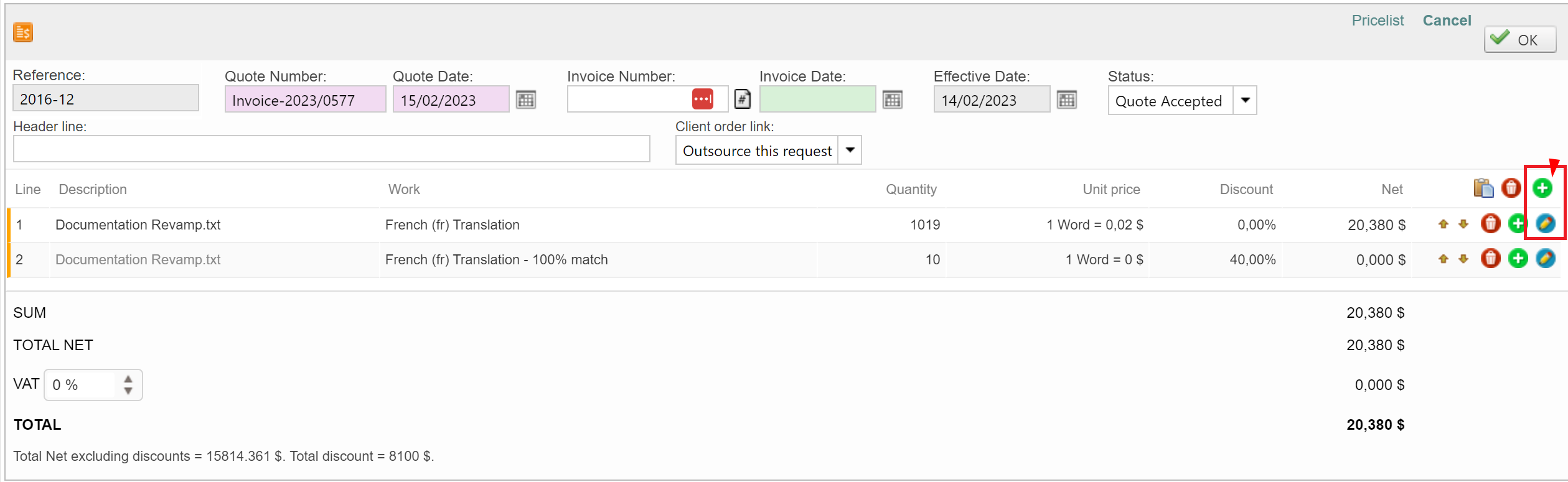Click the green add-line icon in table header

coord(1542,188)
